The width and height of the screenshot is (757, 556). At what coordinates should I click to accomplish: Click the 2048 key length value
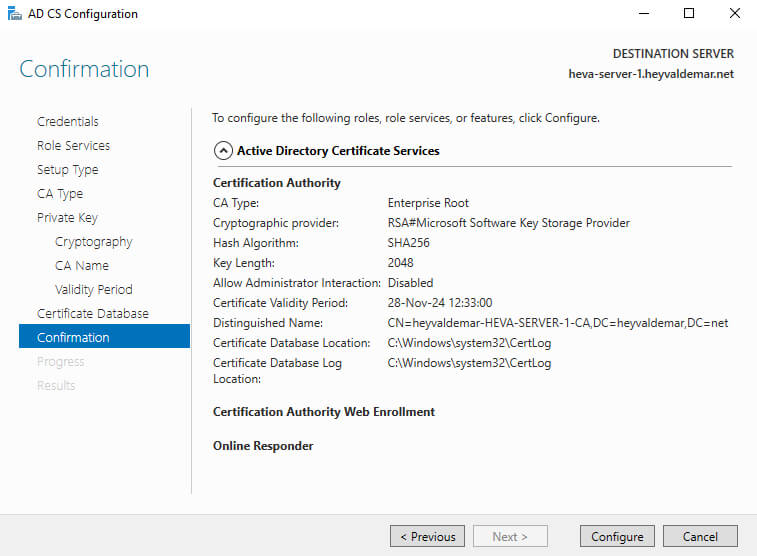pos(400,263)
